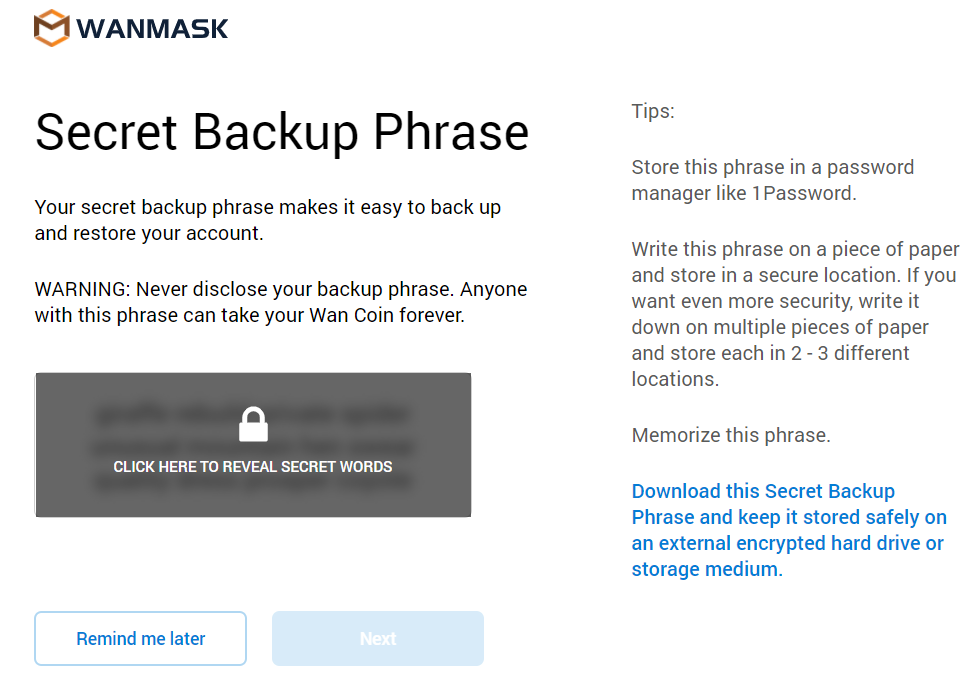This screenshot has height=685, width=968.
Task: Click the word 1Password in tips
Action: click(x=804, y=193)
